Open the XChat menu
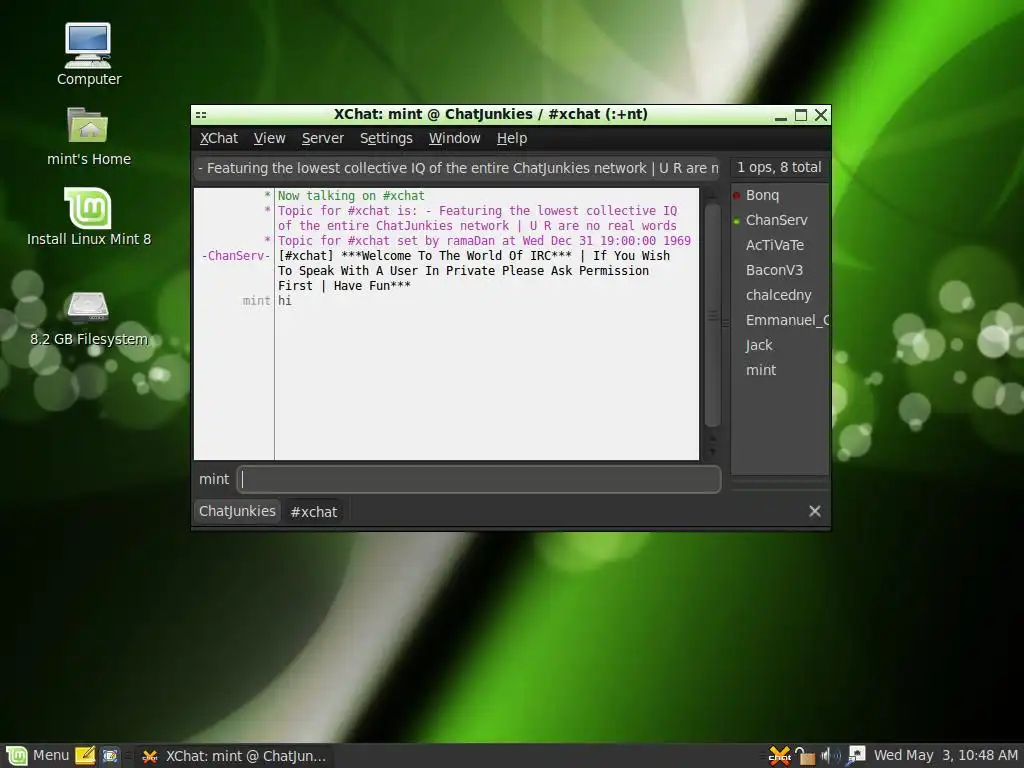The height and width of the screenshot is (768, 1024). (x=219, y=138)
